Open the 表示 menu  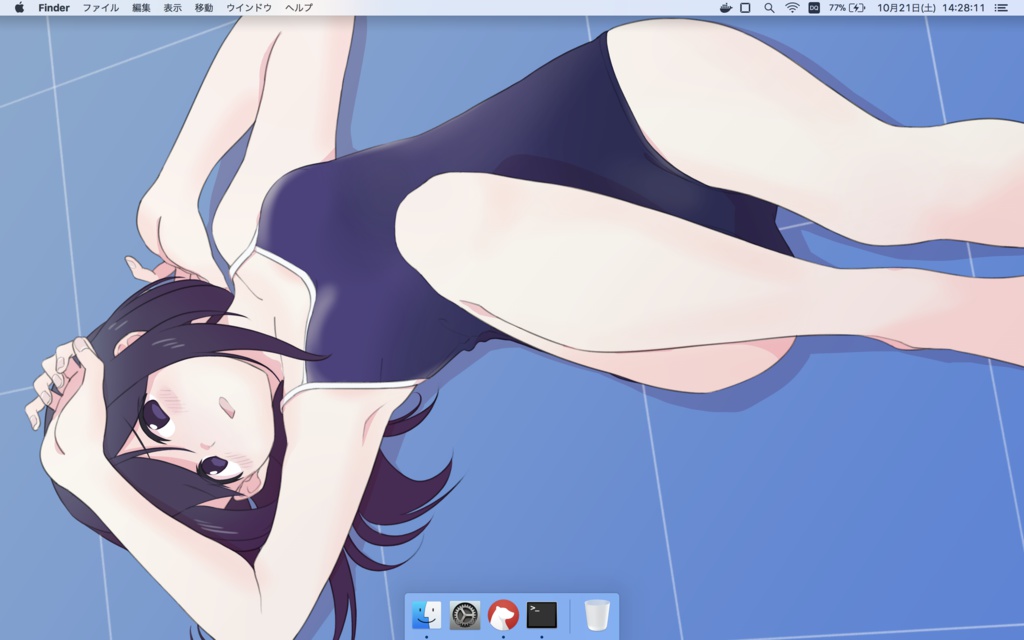click(172, 8)
